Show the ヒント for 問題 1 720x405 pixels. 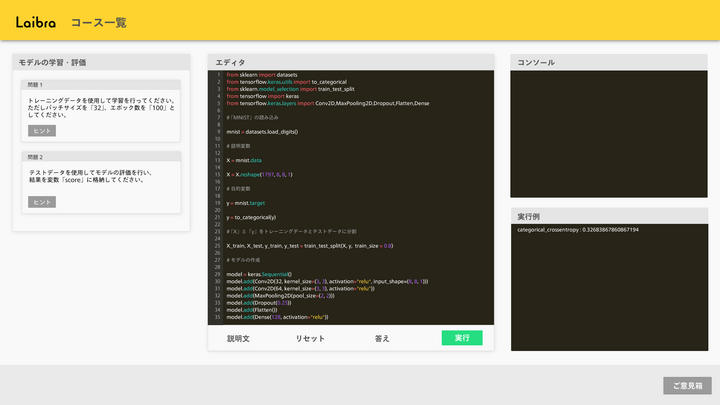pyautogui.click(x=42, y=131)
